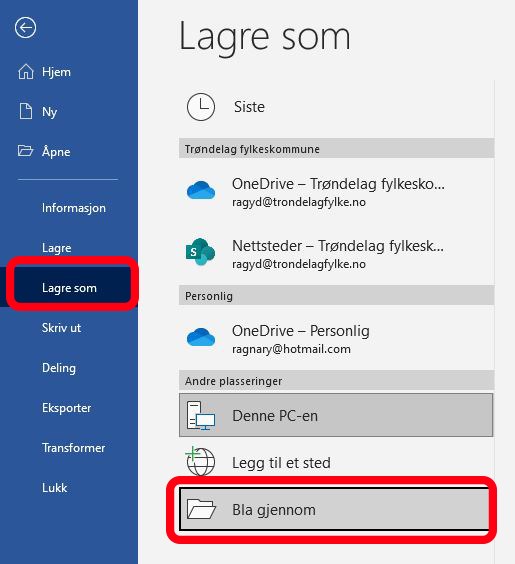Select Lagre in the sidebar
The width and height of the screenshot is (515, 564).
(56, 248)
